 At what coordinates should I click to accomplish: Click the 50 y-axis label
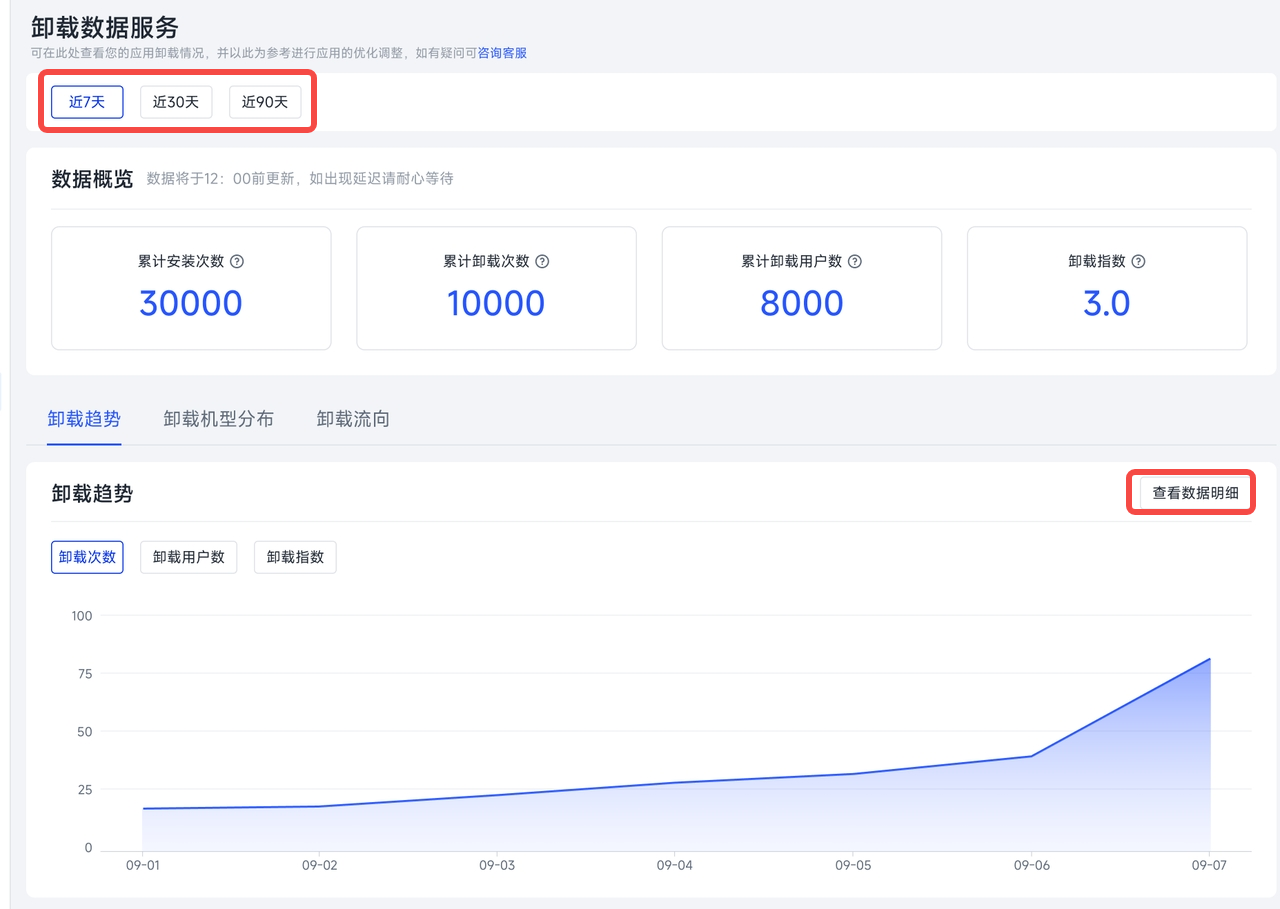[x=85, y=732]
